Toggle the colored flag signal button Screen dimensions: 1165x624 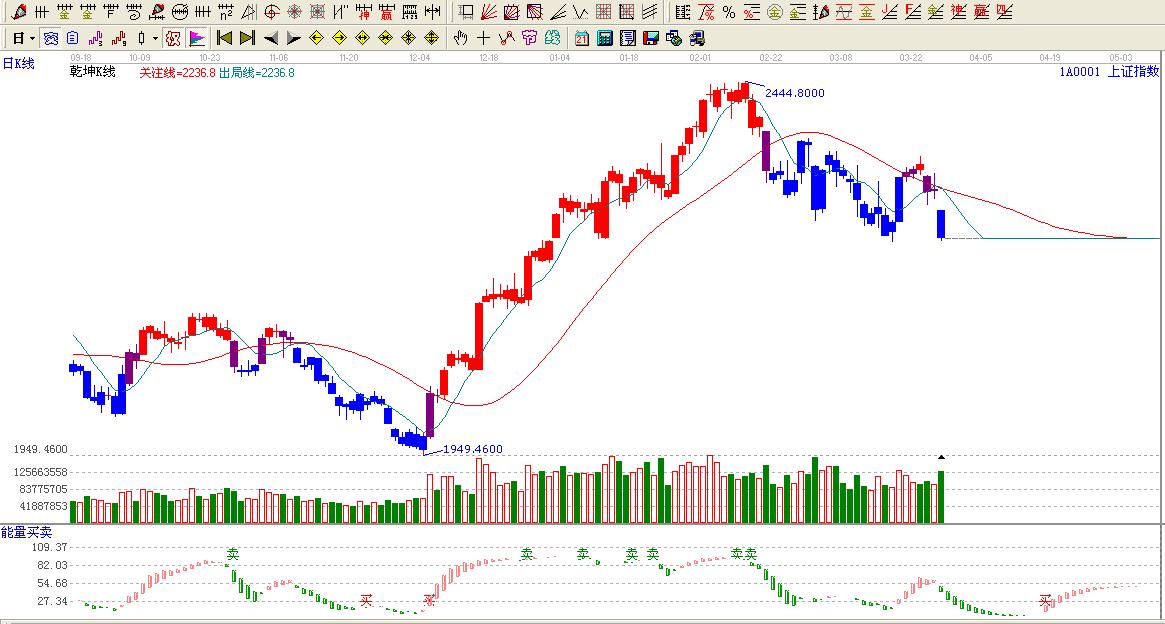197,38
